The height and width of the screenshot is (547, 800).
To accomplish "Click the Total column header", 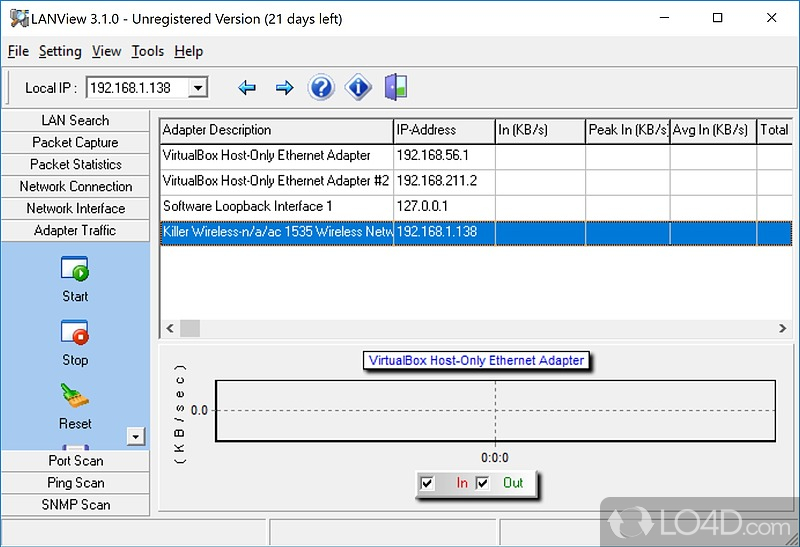I will [x=774, y=131].
